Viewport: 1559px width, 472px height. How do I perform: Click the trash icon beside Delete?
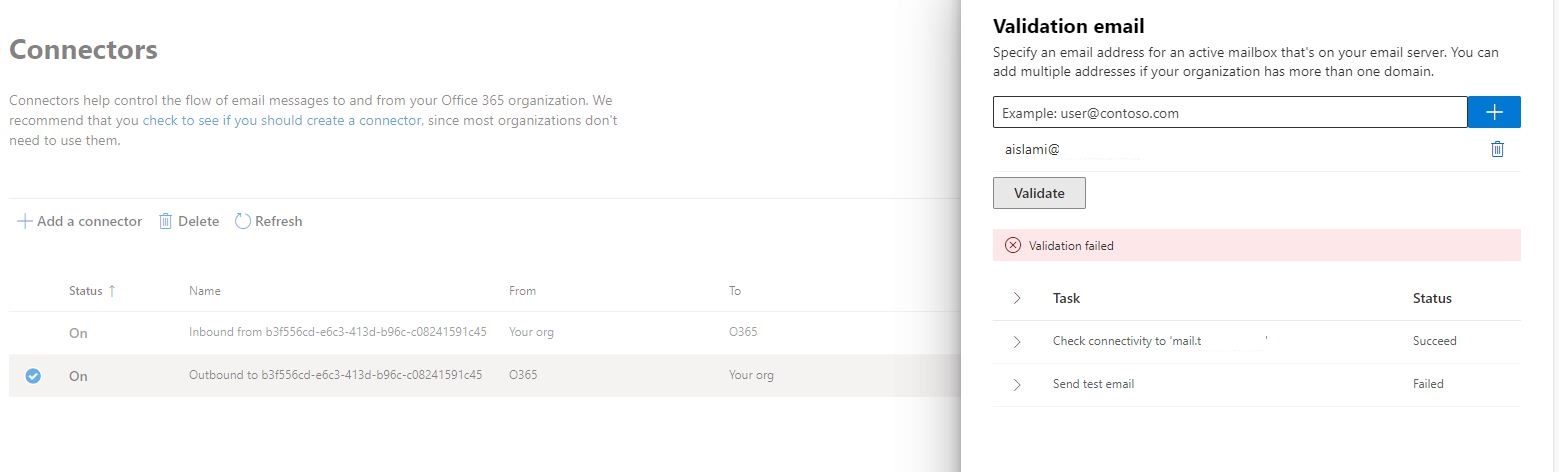click(166, 221)
